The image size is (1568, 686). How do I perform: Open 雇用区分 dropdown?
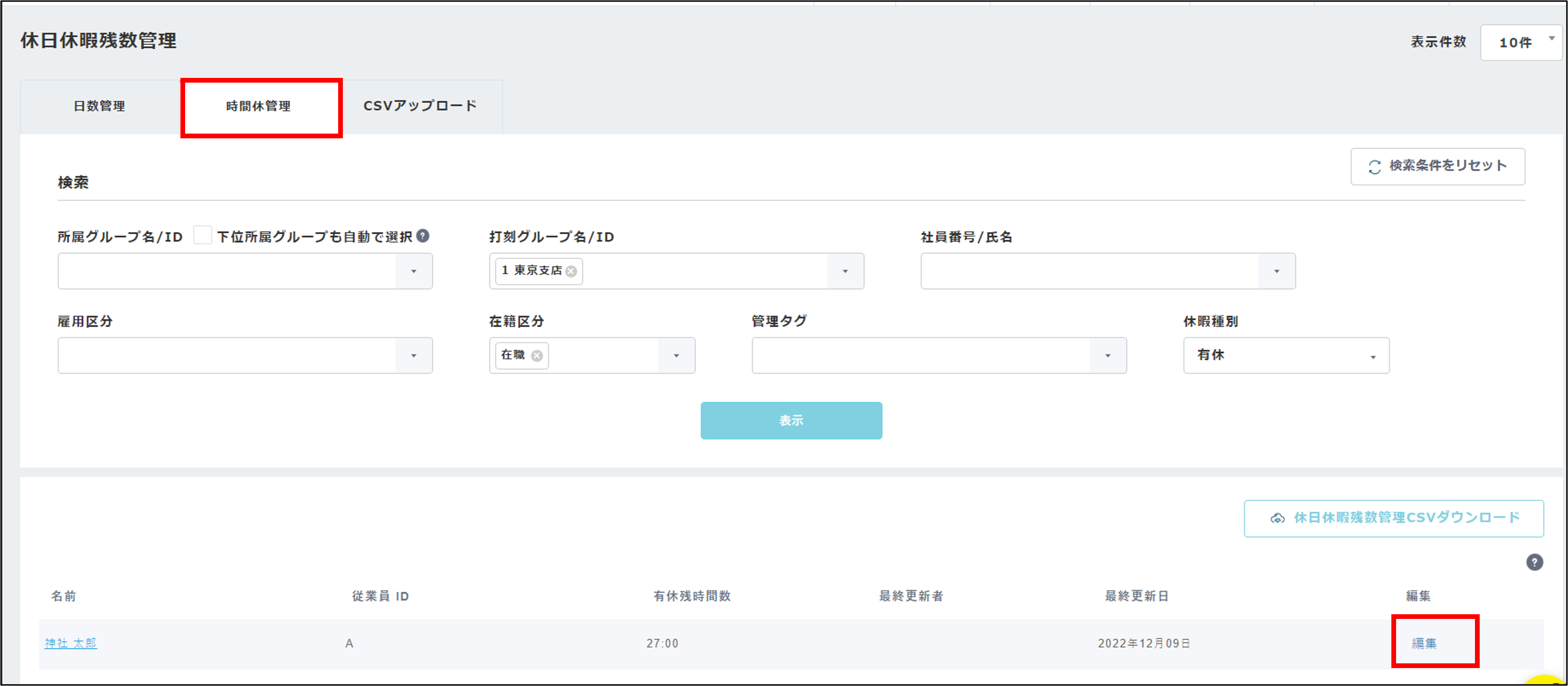(413, 356)
